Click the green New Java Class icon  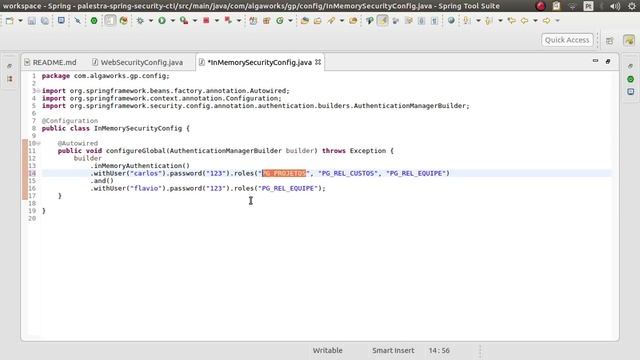click(x=280, y=20)
